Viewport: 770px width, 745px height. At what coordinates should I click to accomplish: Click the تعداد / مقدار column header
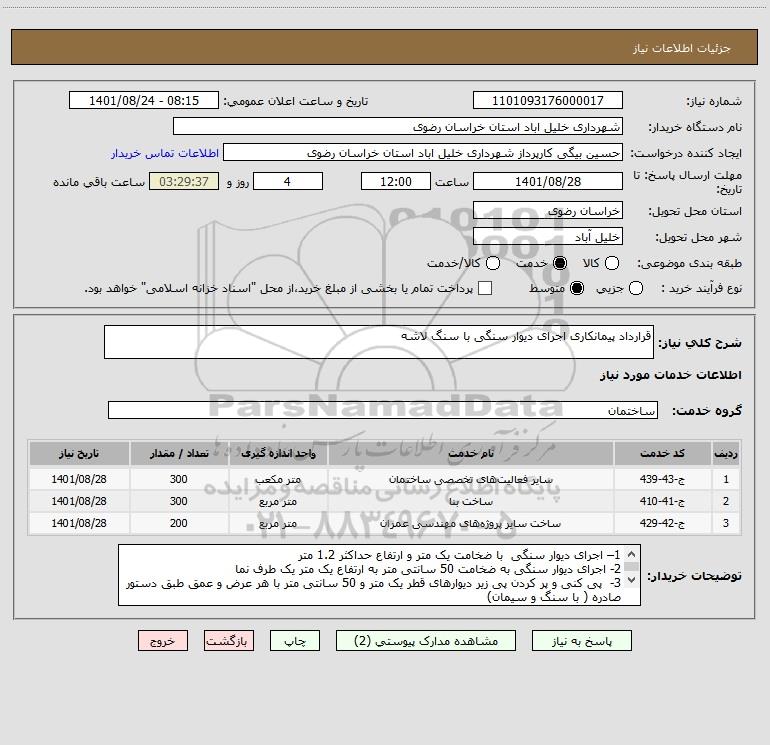(x=179, y=453)
